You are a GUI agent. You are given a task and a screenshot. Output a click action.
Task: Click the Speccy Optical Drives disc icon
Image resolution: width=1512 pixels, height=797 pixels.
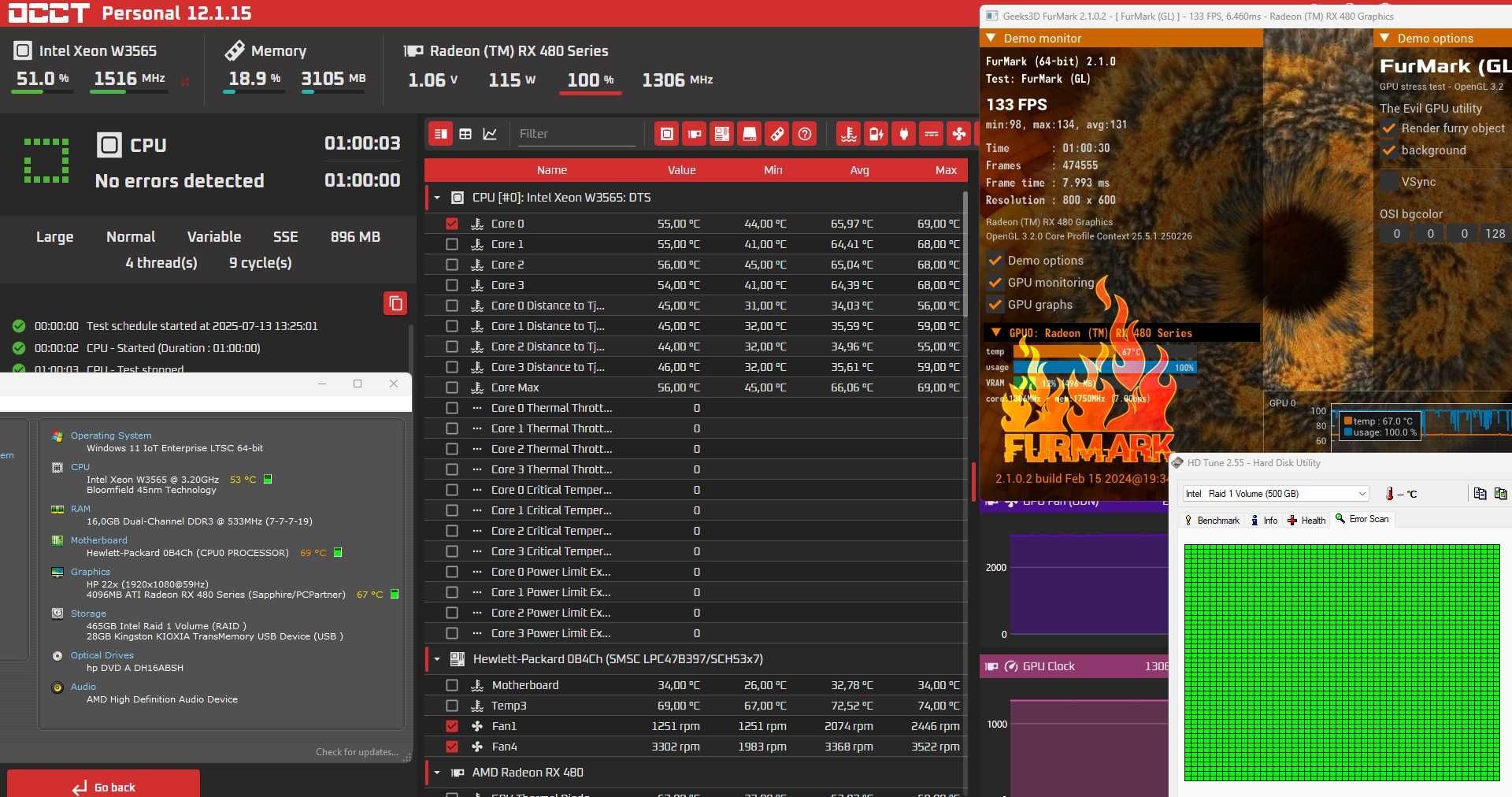click(57, 656)
